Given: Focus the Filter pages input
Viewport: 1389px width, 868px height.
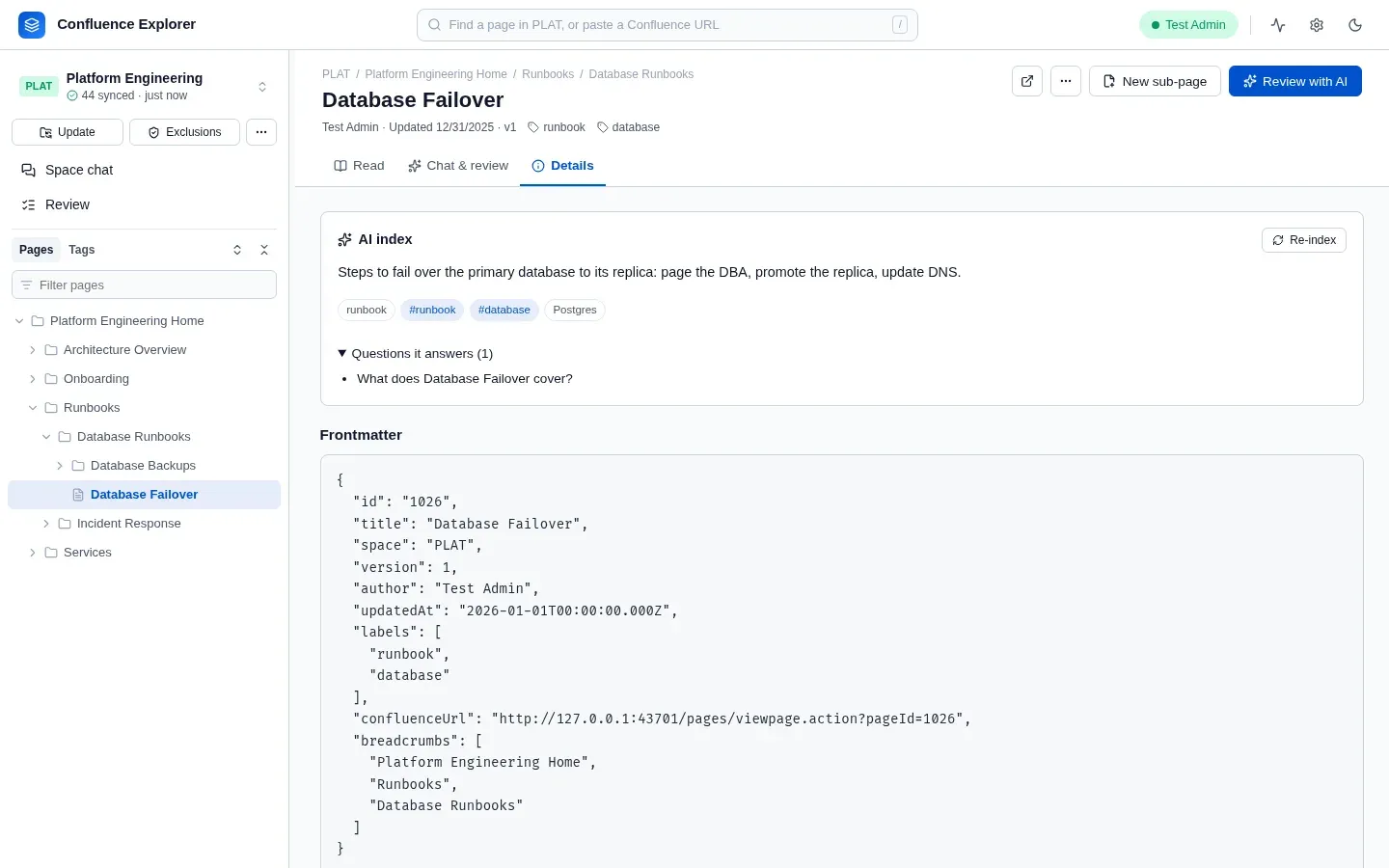Looking at the screenshot, I should pos(145,285).
